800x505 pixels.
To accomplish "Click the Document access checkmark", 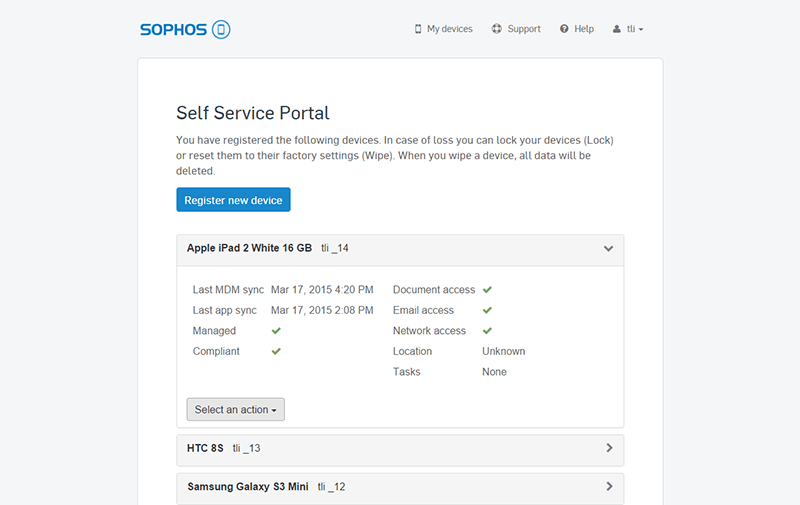I will click(487, 290).
